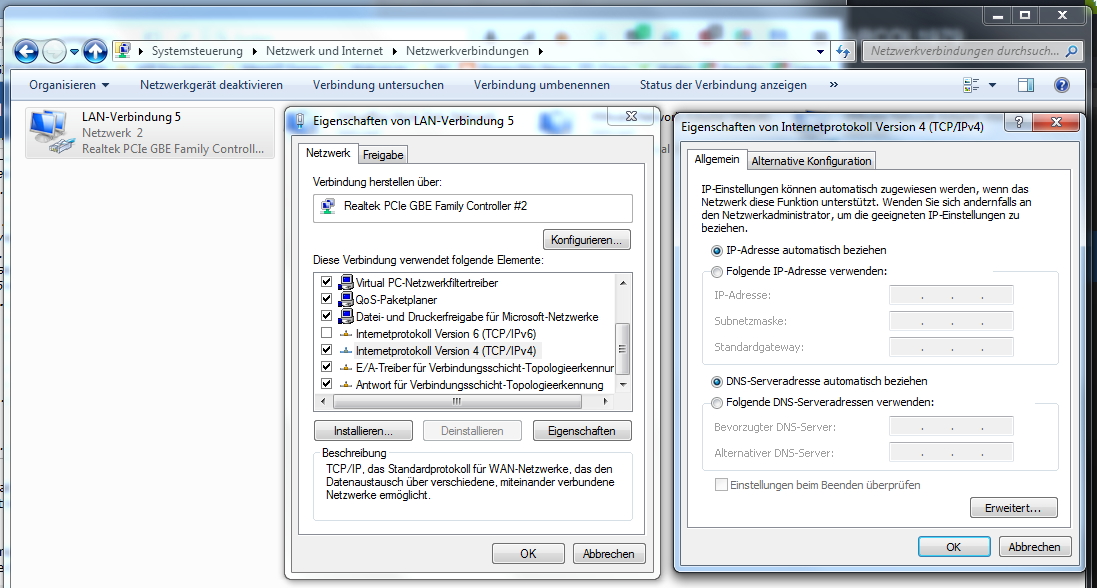Image resolution: width=1097 pixels, height=588 pixels.
Task: Enable Internetprotokoll Version 6 checkbox
Action: tap(326, 333)
